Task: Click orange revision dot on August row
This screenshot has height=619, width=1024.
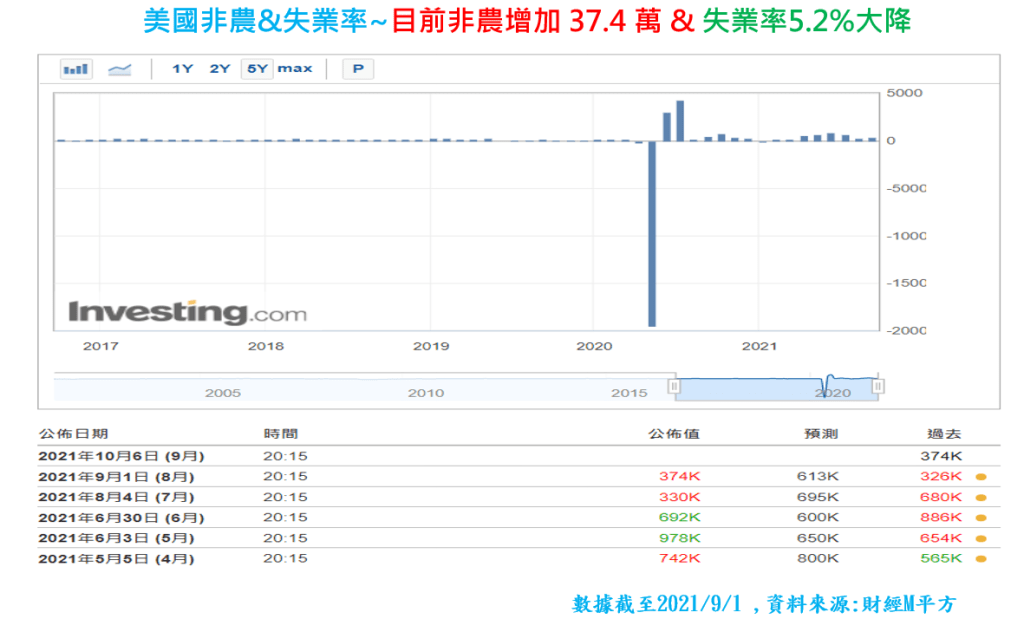Action: click(x=981, y=476)
